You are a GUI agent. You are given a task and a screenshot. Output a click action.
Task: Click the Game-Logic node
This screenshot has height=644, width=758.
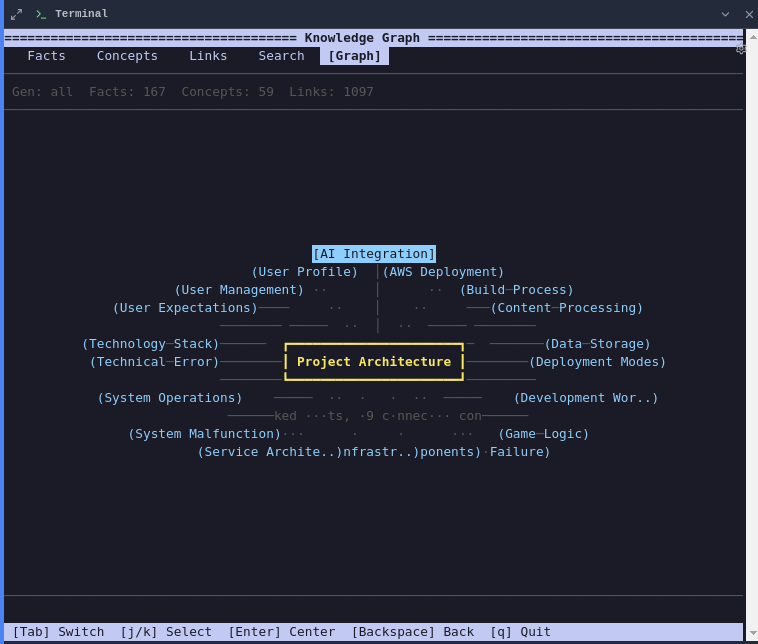tap(543, 434)
